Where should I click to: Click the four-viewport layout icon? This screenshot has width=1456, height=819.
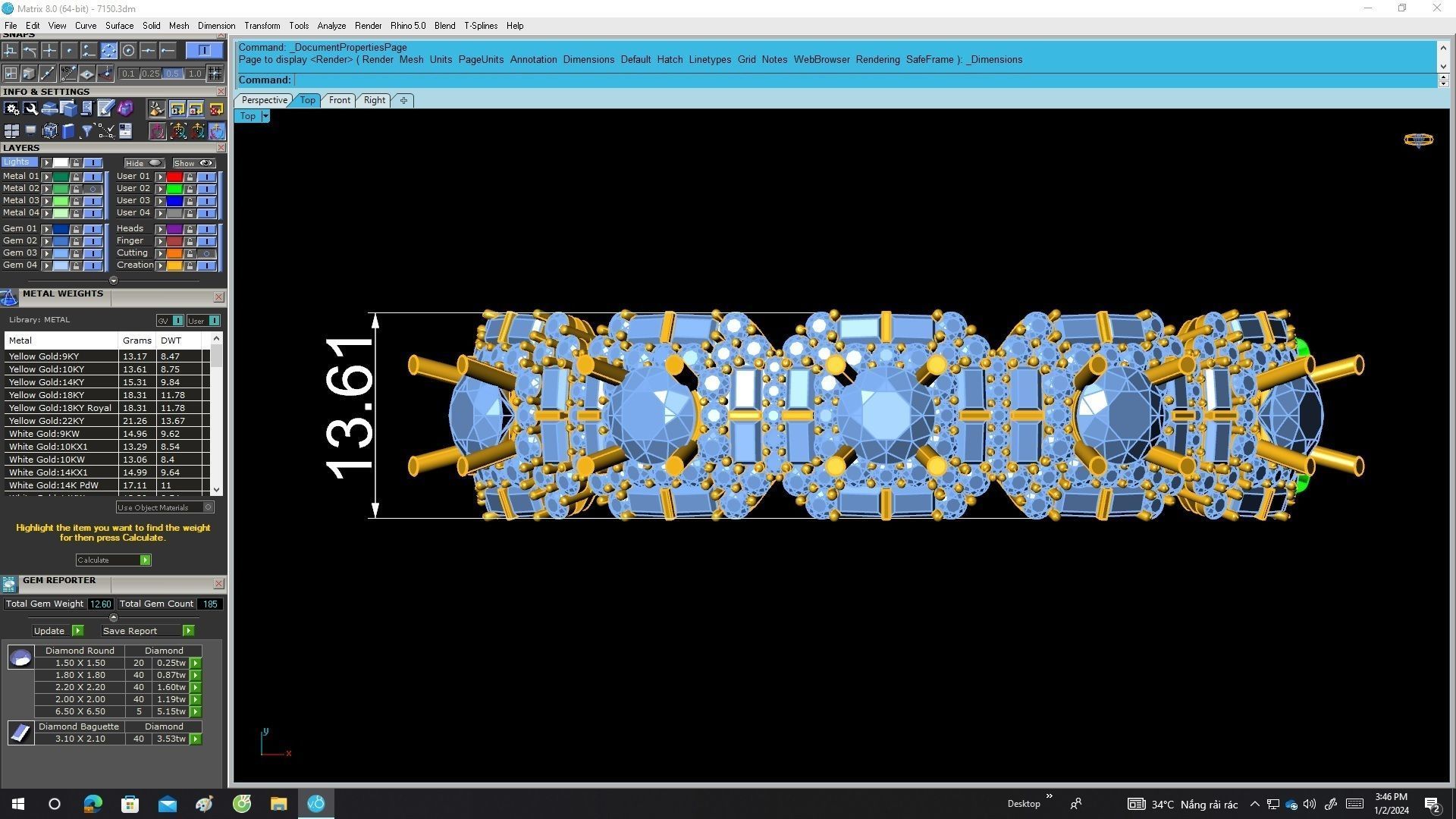tap(11, 131)
